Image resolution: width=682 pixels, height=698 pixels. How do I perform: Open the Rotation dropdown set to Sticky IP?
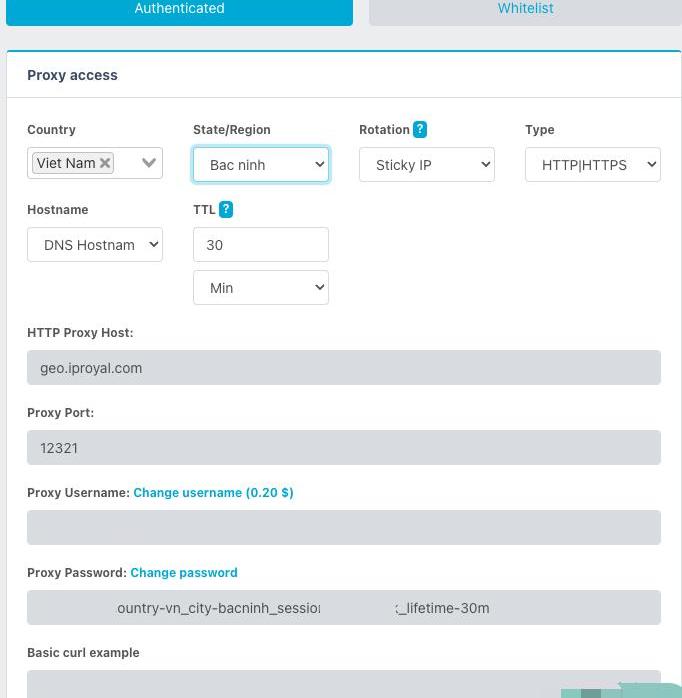[x=427, y=165]
